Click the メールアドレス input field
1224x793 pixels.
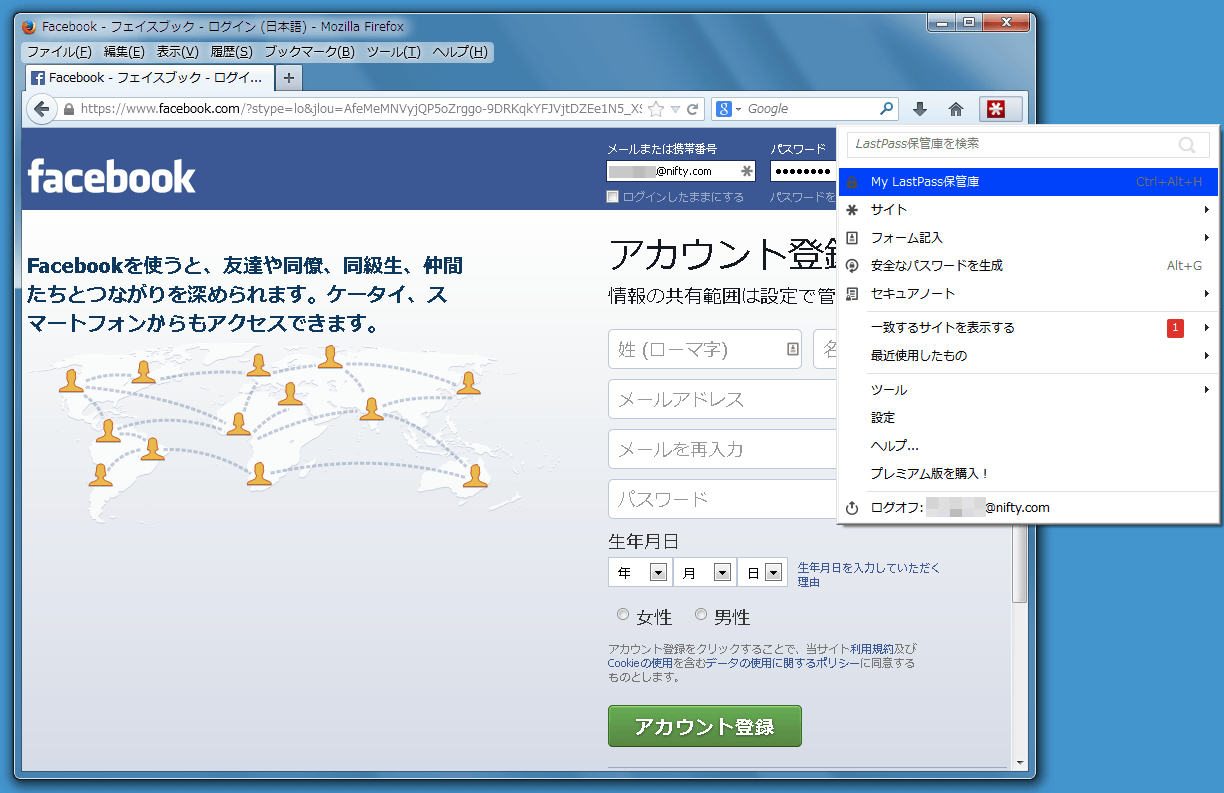722,399
